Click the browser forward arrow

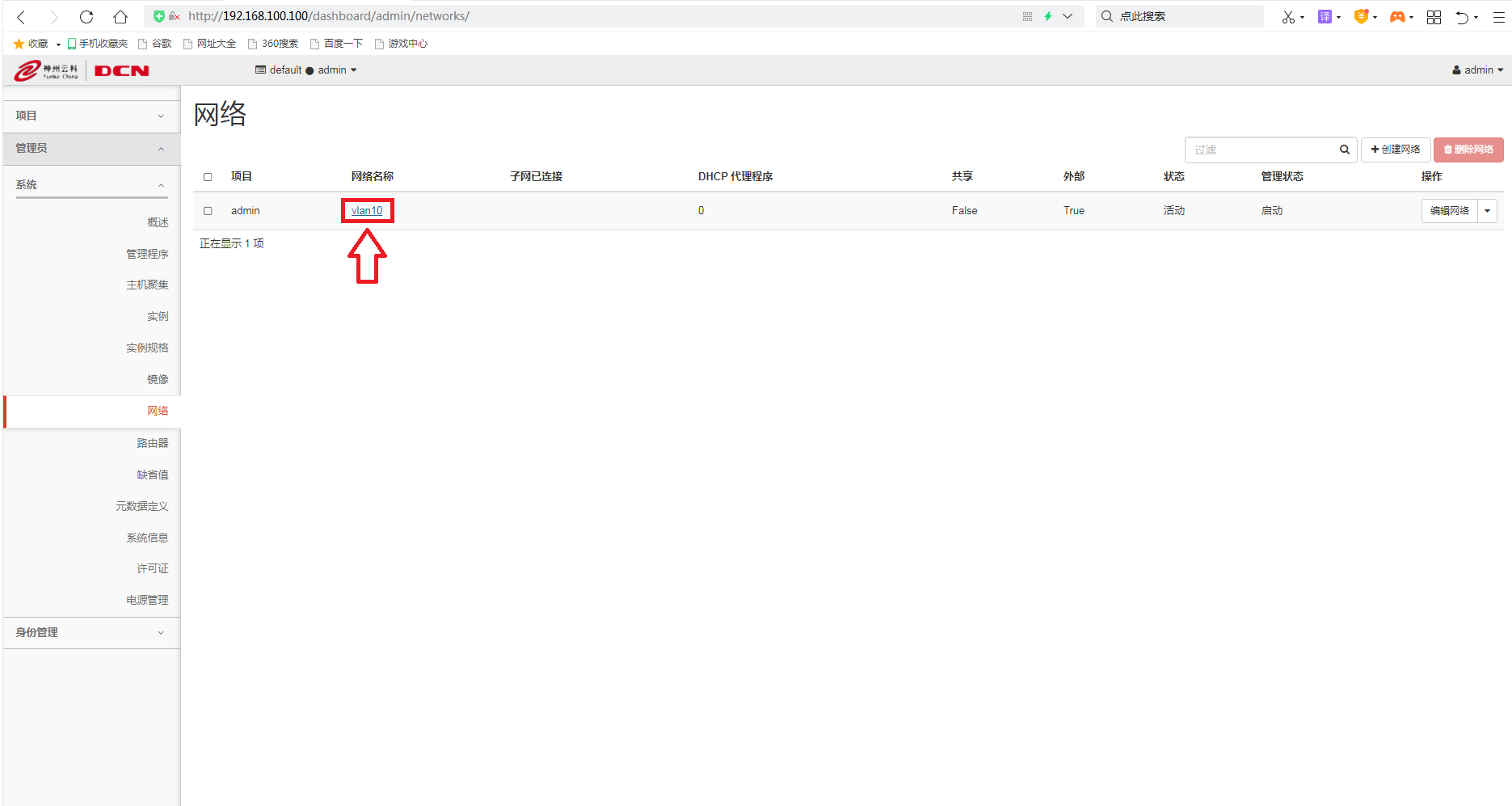[54, 16]
